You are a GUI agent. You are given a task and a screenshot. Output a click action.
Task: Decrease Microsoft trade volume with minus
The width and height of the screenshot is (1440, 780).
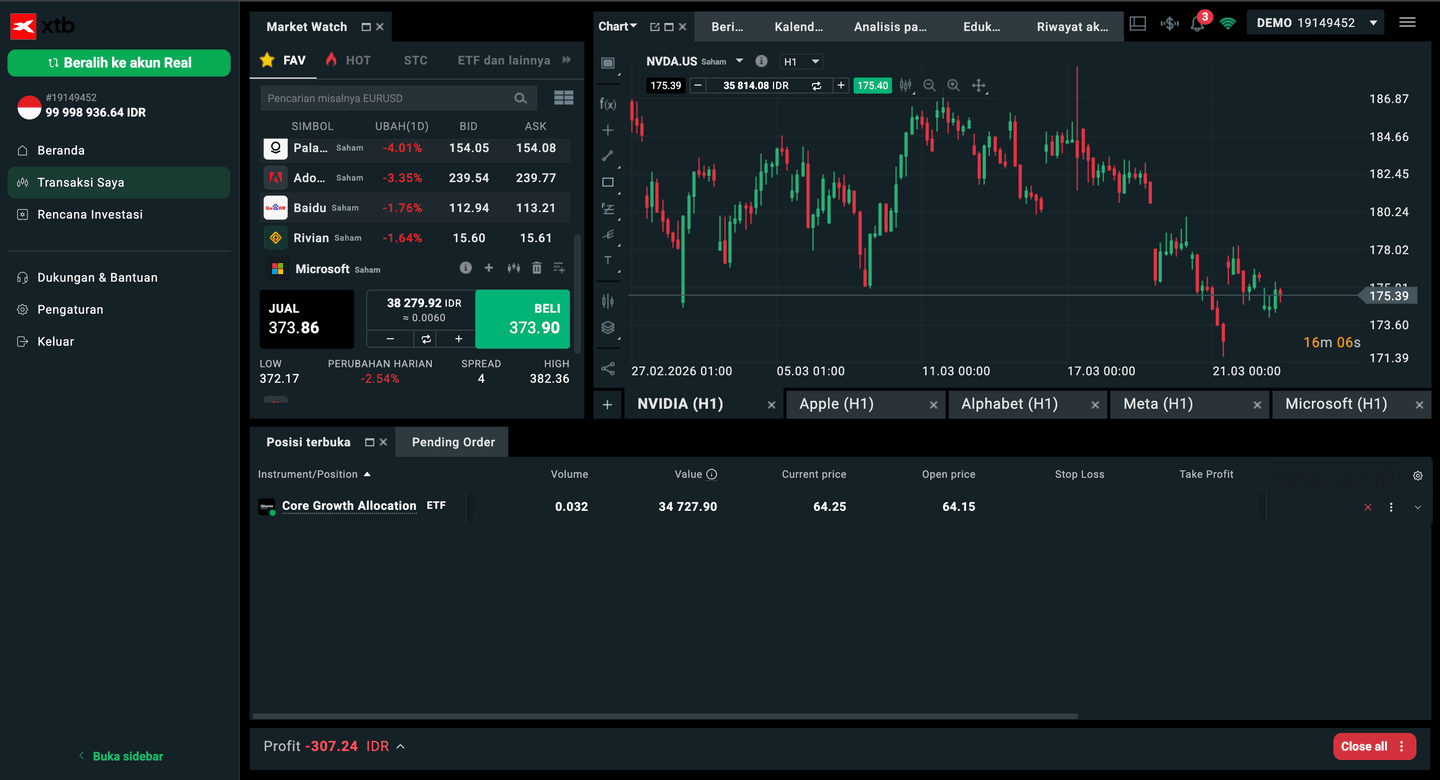(390, 339)
